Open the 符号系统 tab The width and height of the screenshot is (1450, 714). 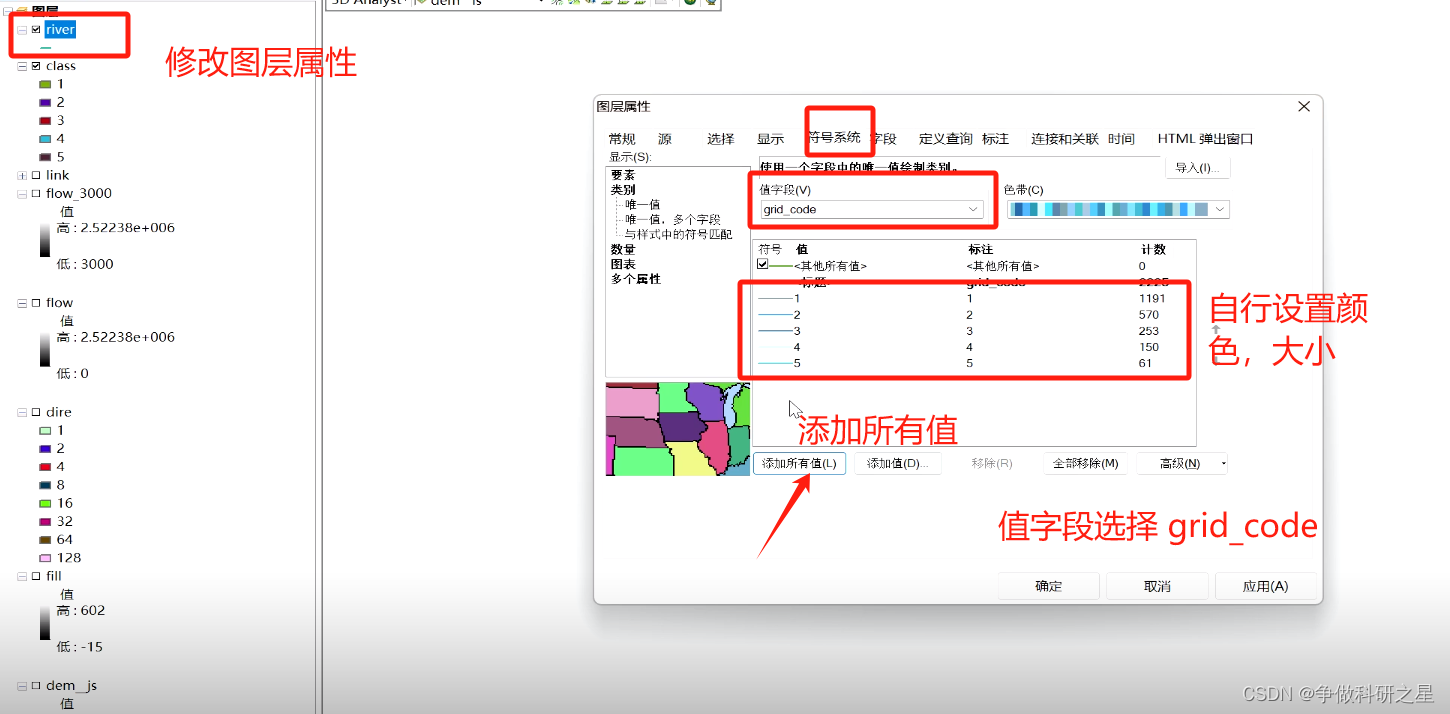tap(834, 138)
